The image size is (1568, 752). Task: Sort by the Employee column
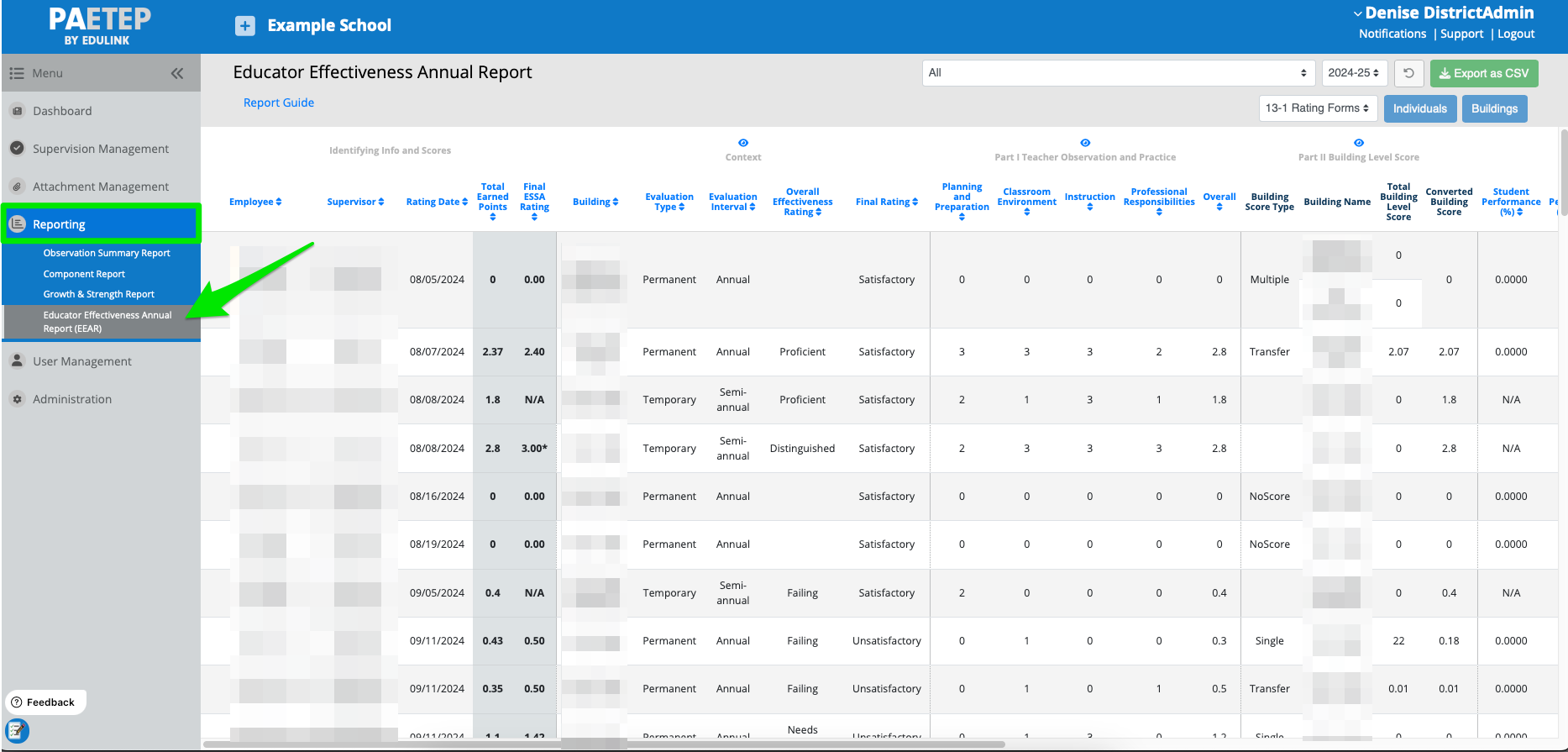tap(255, 202)
